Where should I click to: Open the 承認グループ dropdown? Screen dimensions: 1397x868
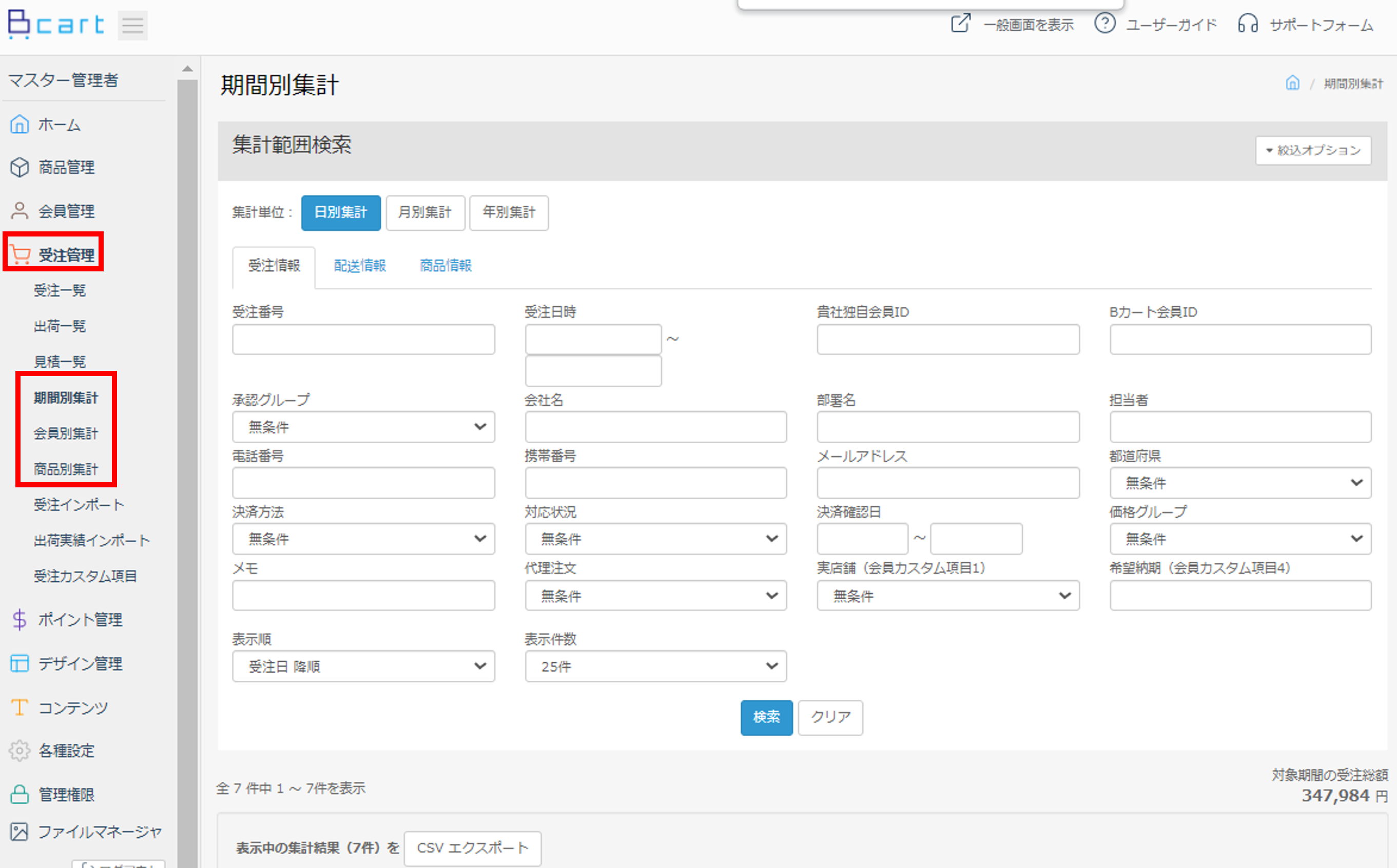(x=363, y=426)
